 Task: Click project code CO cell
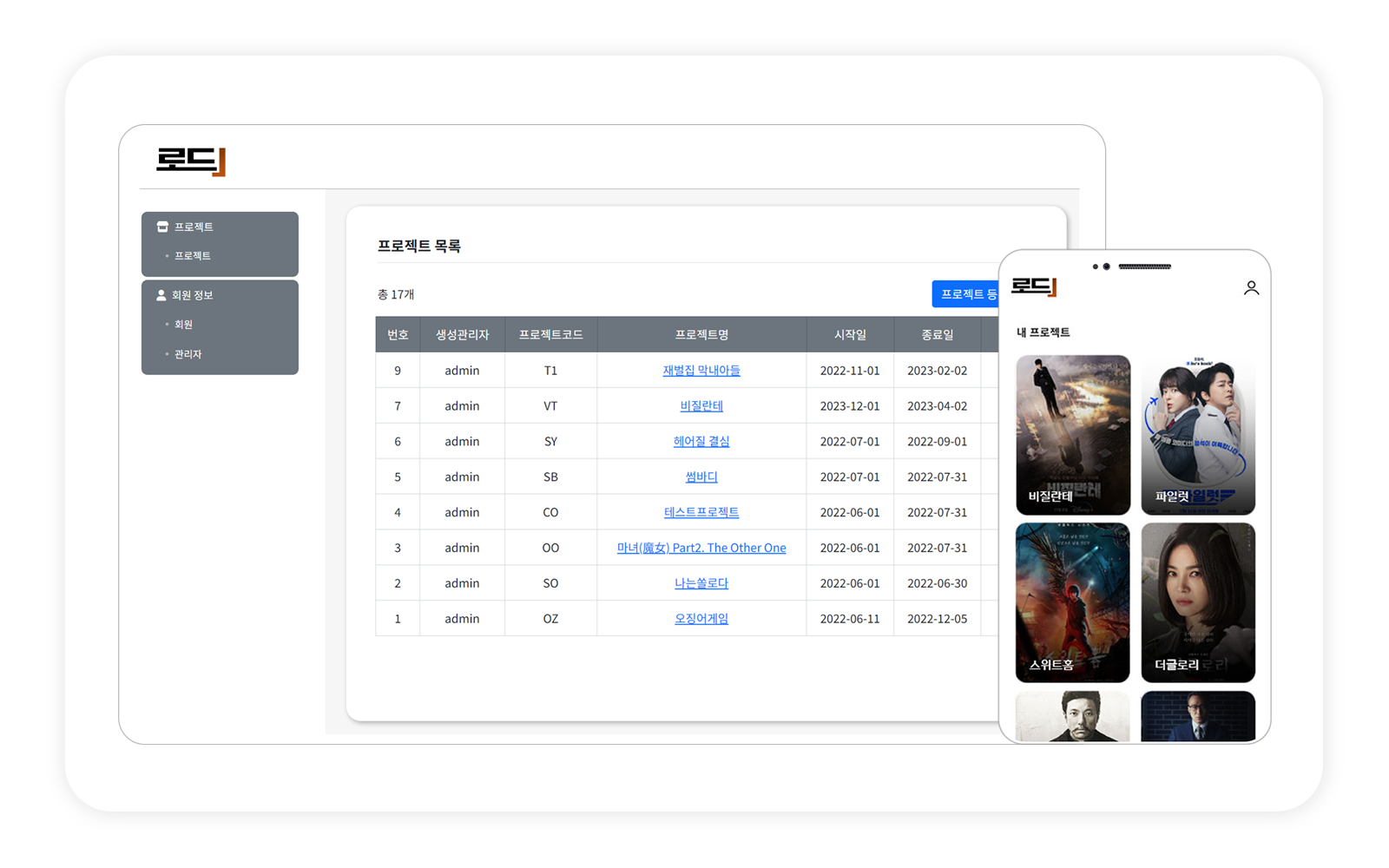click(x=550, y=513)
